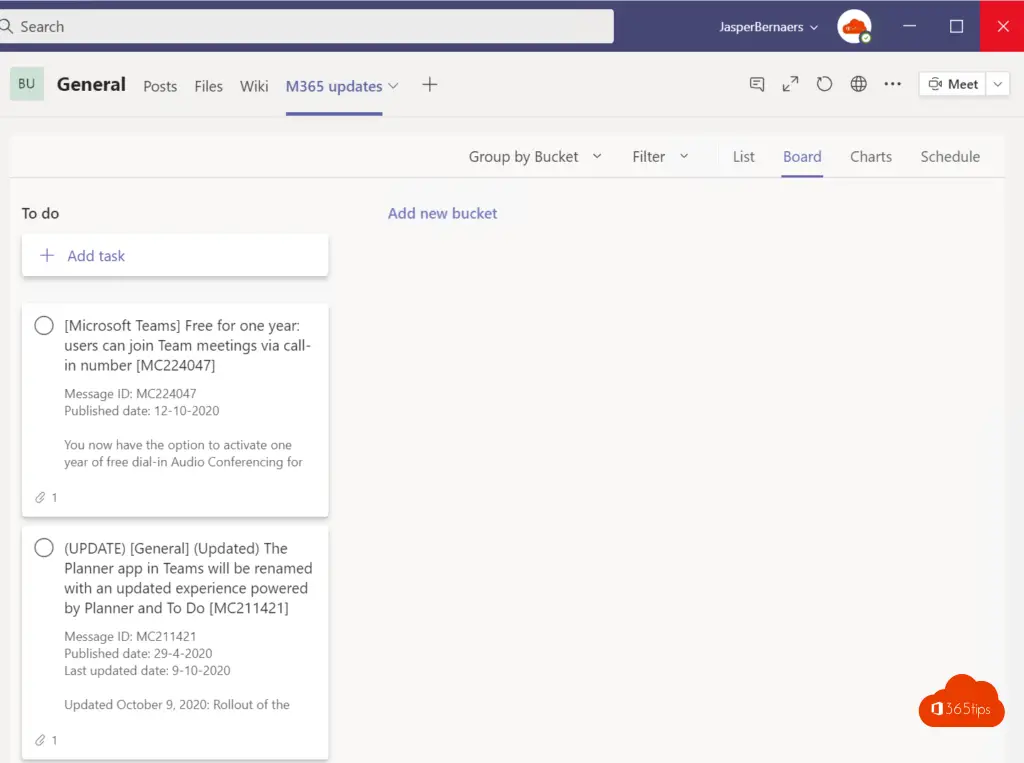Click the reload tab icon
The height and width of the screenshot is (763, 1024).
tap(824, 85)
